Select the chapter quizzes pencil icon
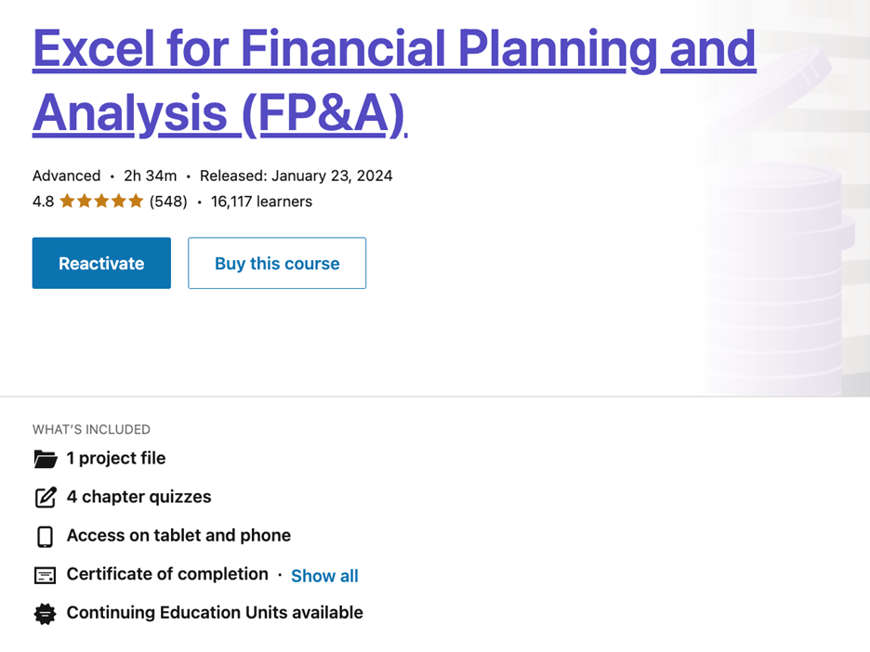 point(45,496)
